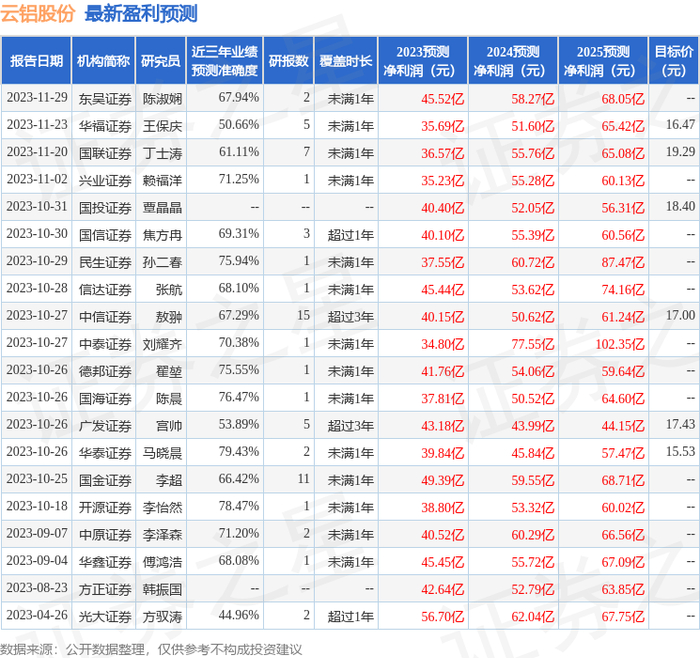The height and width of the screenshot is (658, 700).
Task: Click the 2024预测净利润 column header
Action: (x=513, y=61)
